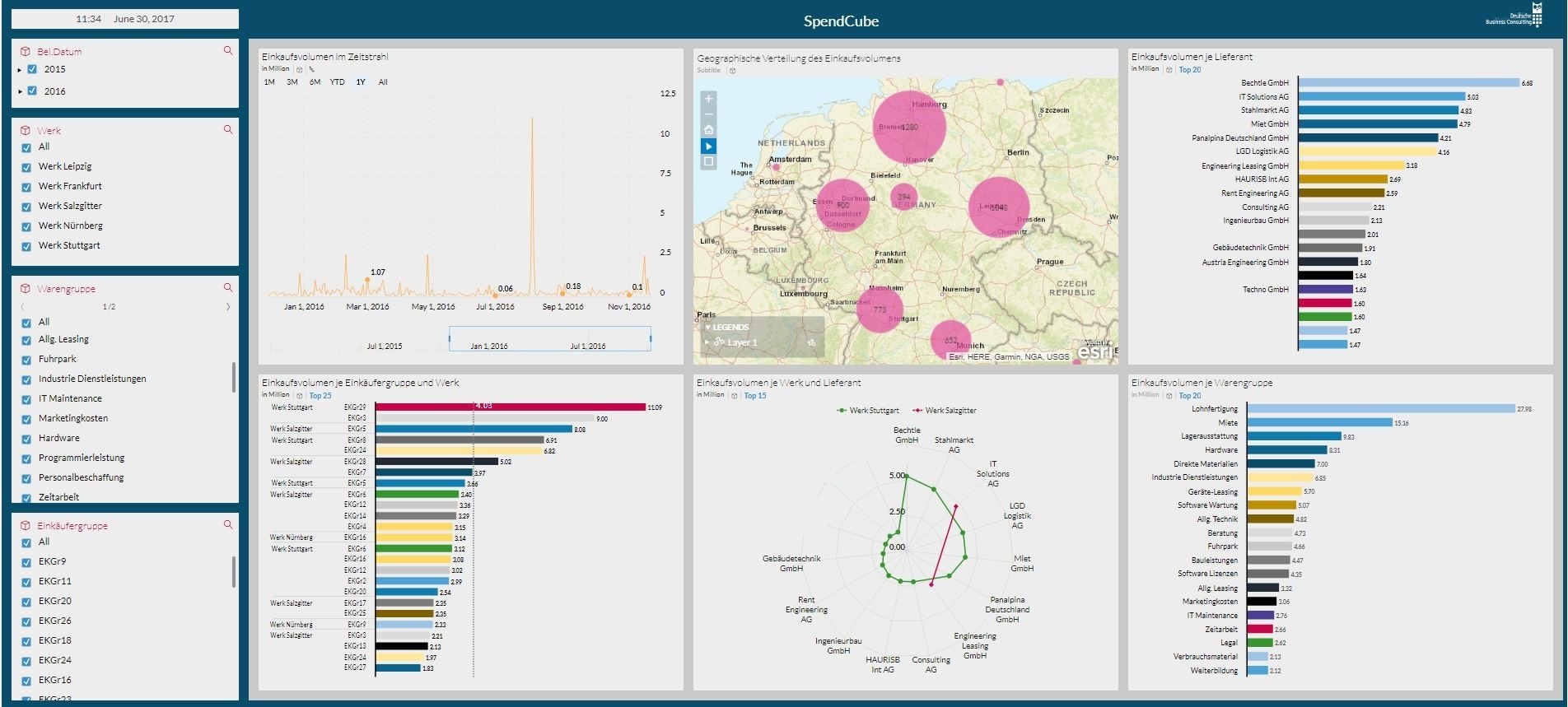Toggle the Hardware checkbox
1568x707 pixels.
point(26,439)
